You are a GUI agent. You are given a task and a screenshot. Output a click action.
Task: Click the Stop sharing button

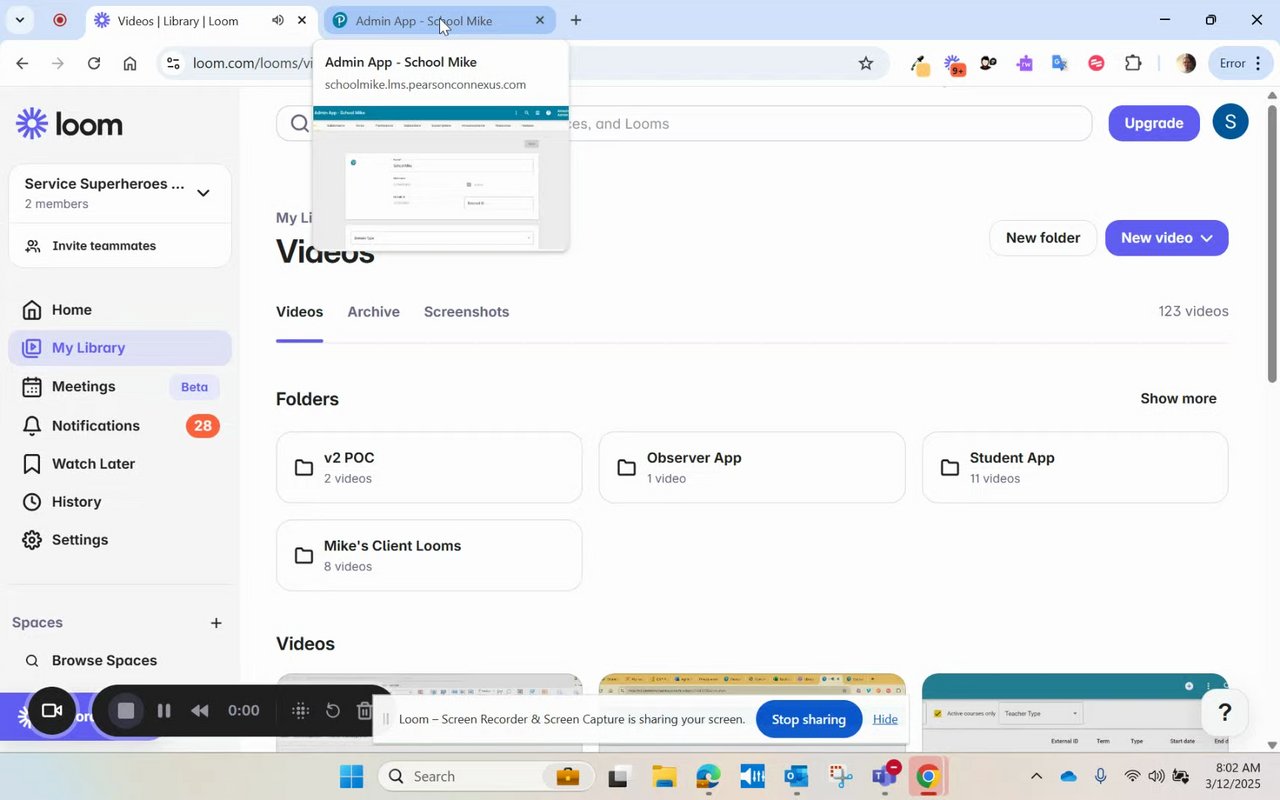tap(809, 719)
